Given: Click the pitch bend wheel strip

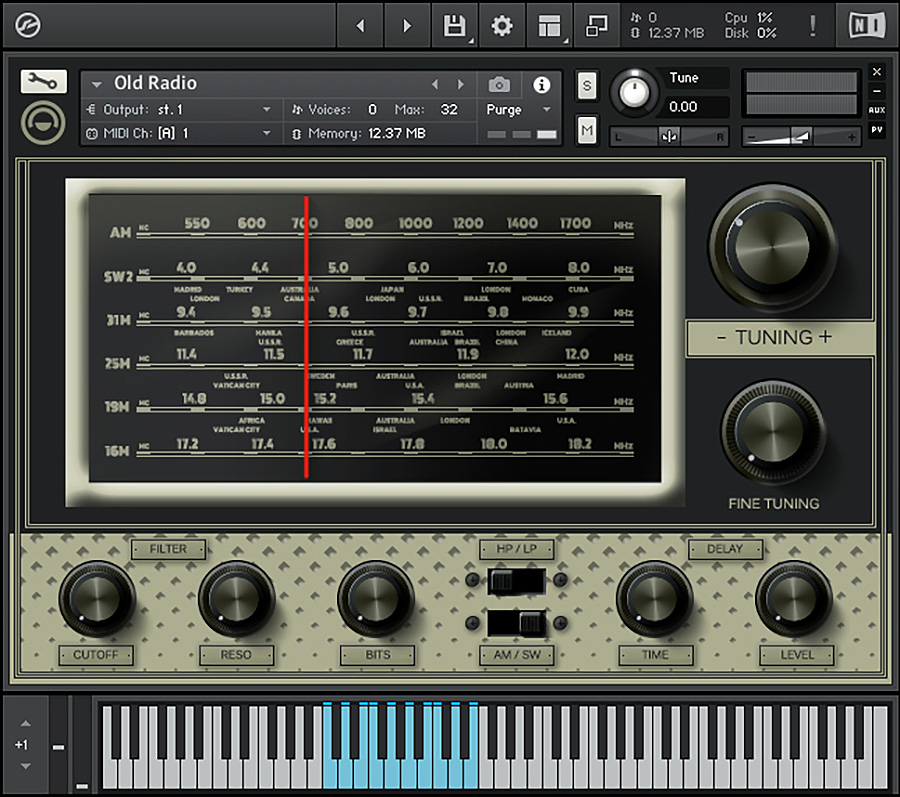Looking at the screenshot, I should [59, 745].
